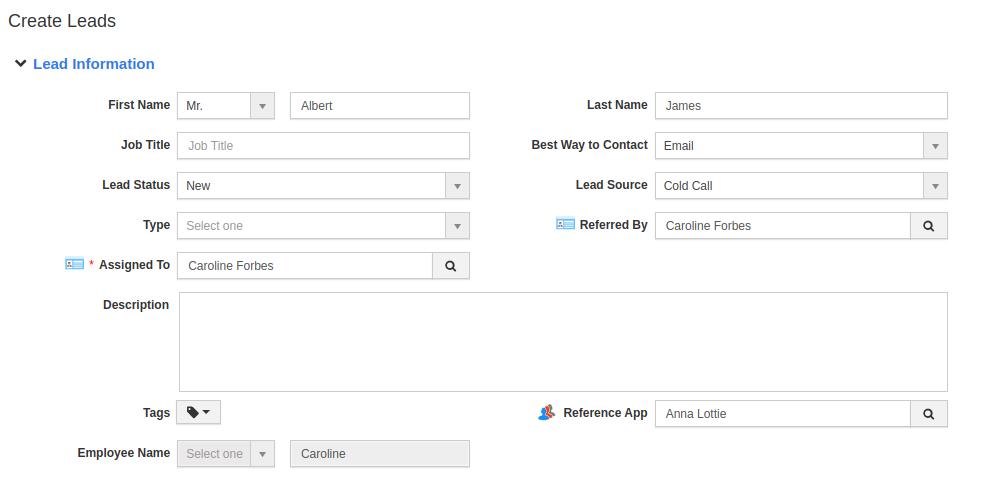Click inside the Description text area
988x485 pixels.
(563, 342)
